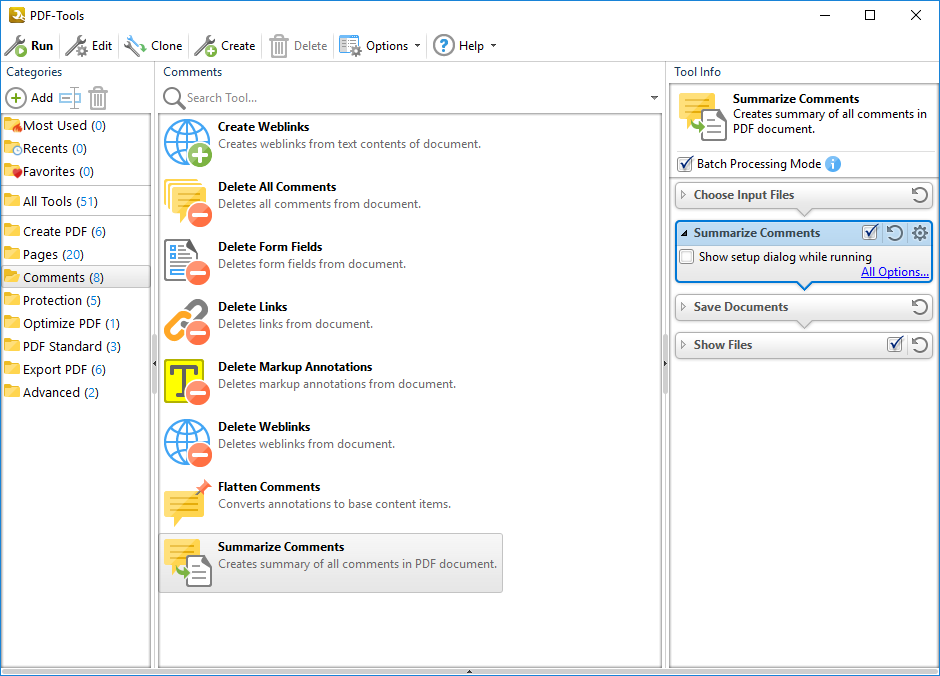
Task: Click the Add category button
Action: (x=30, y=98)
